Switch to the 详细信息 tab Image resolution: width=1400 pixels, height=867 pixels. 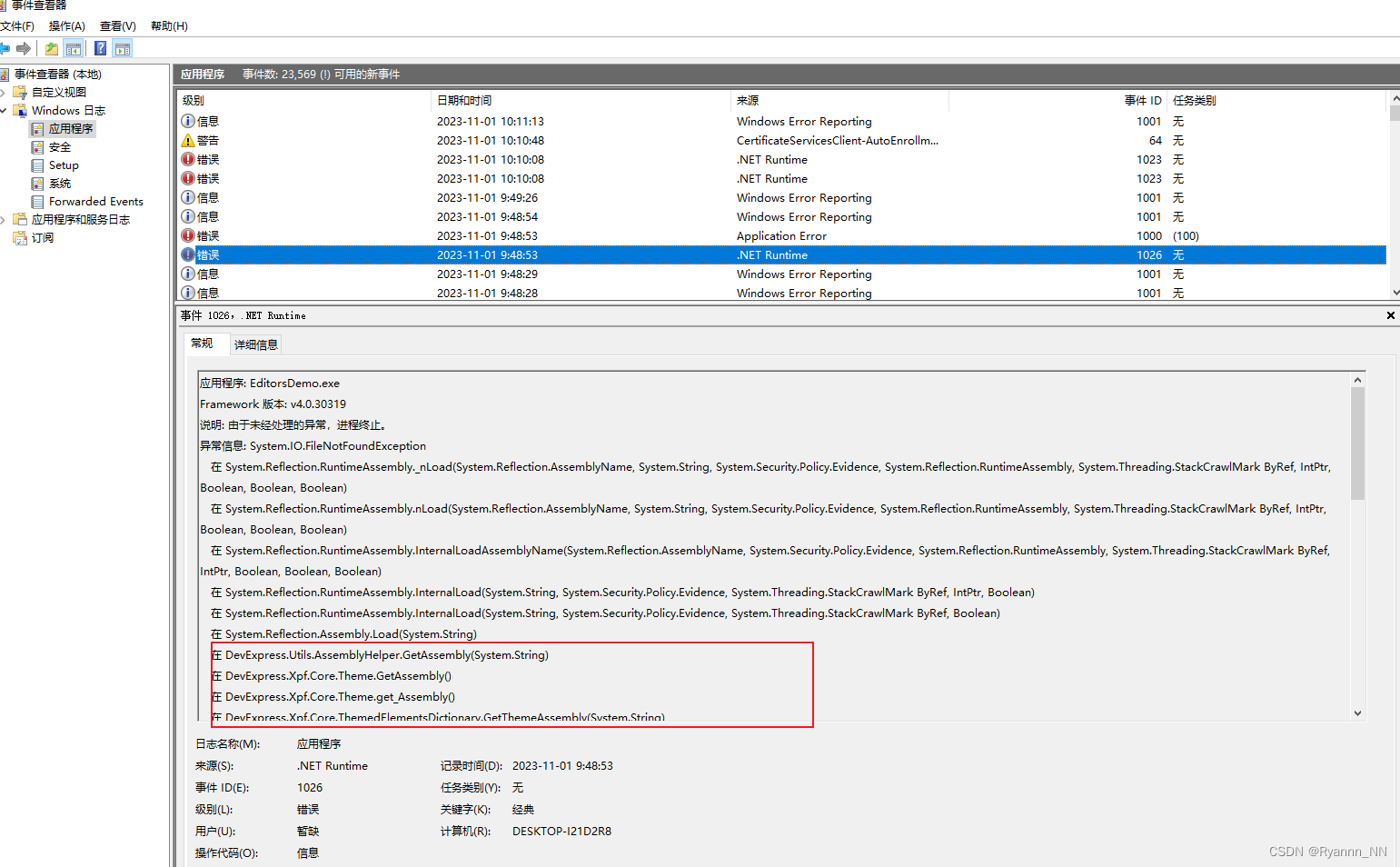click(255, 344)
